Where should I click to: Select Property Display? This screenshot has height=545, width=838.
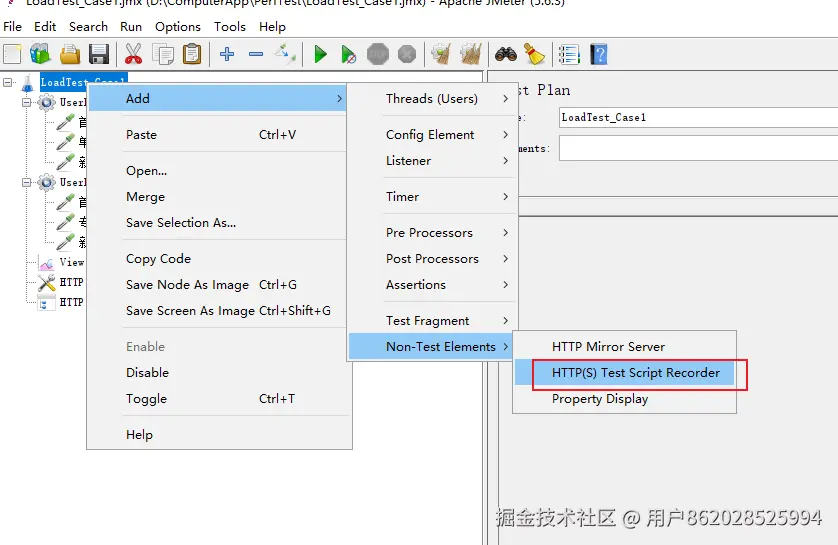point(624,399)
